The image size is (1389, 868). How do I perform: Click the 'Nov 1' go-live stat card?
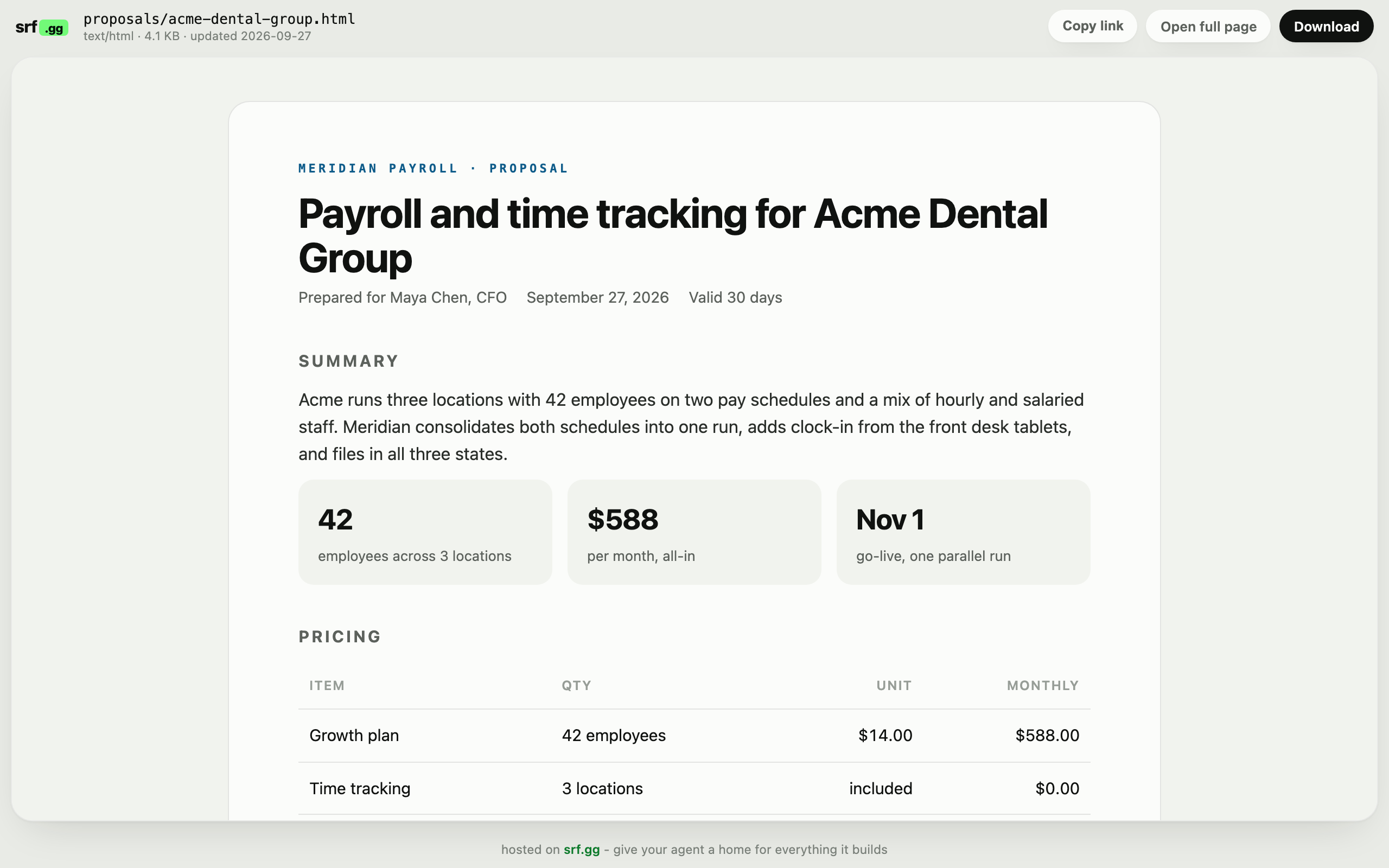coord(963,532)
